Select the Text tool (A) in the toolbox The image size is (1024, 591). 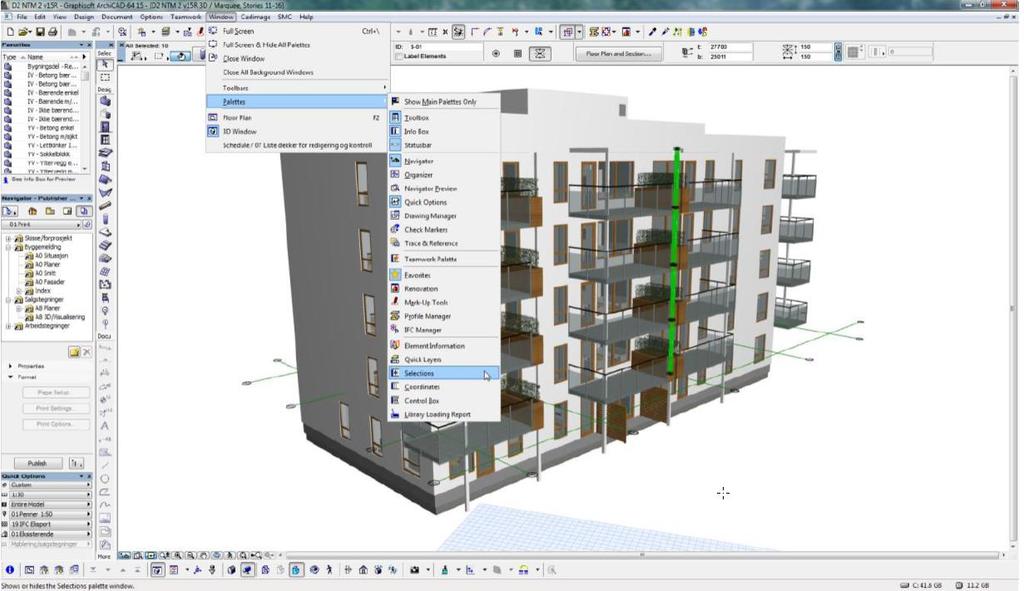104,426
